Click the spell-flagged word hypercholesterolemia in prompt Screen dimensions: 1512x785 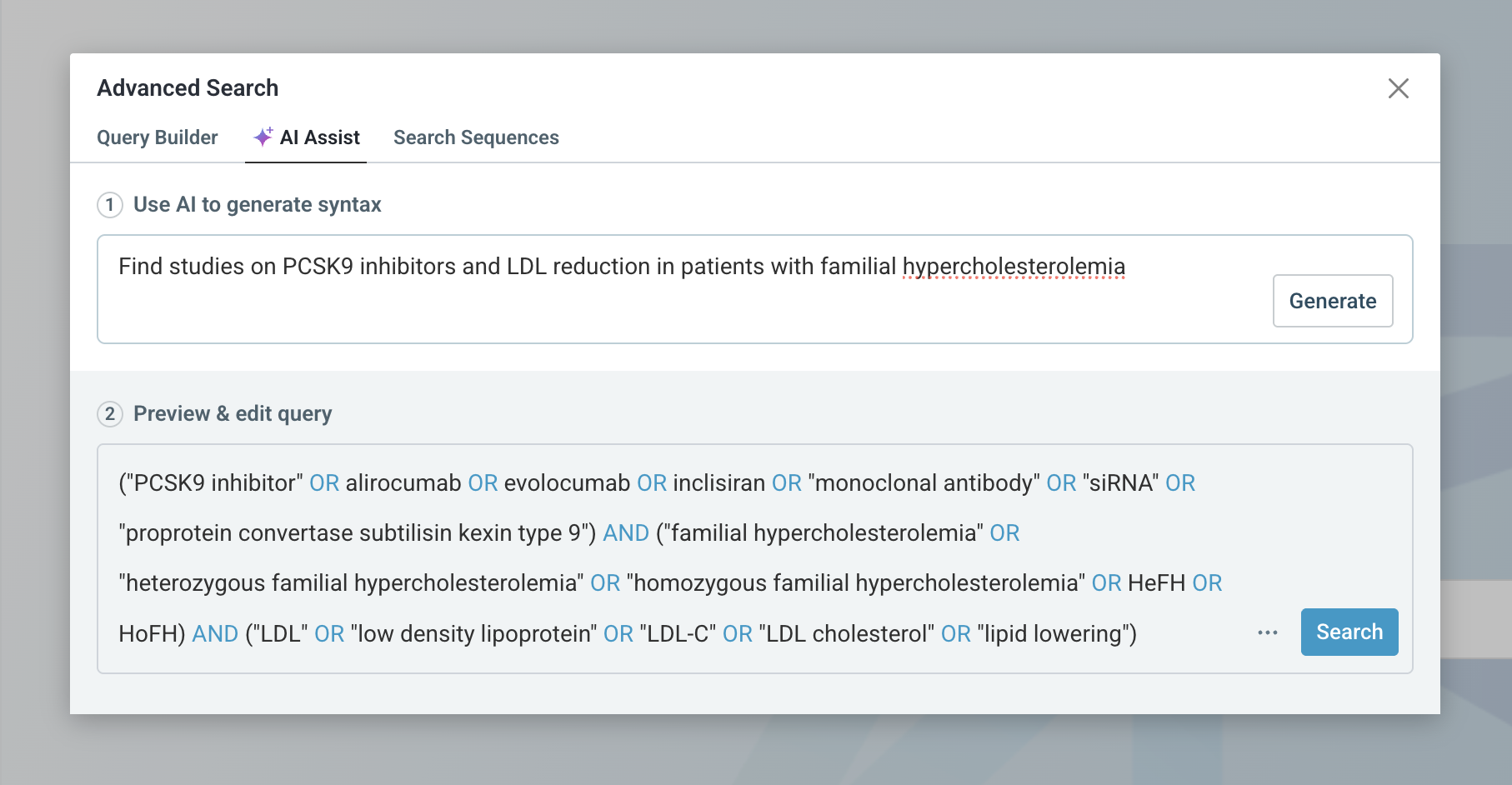(x=1014, y=267)
